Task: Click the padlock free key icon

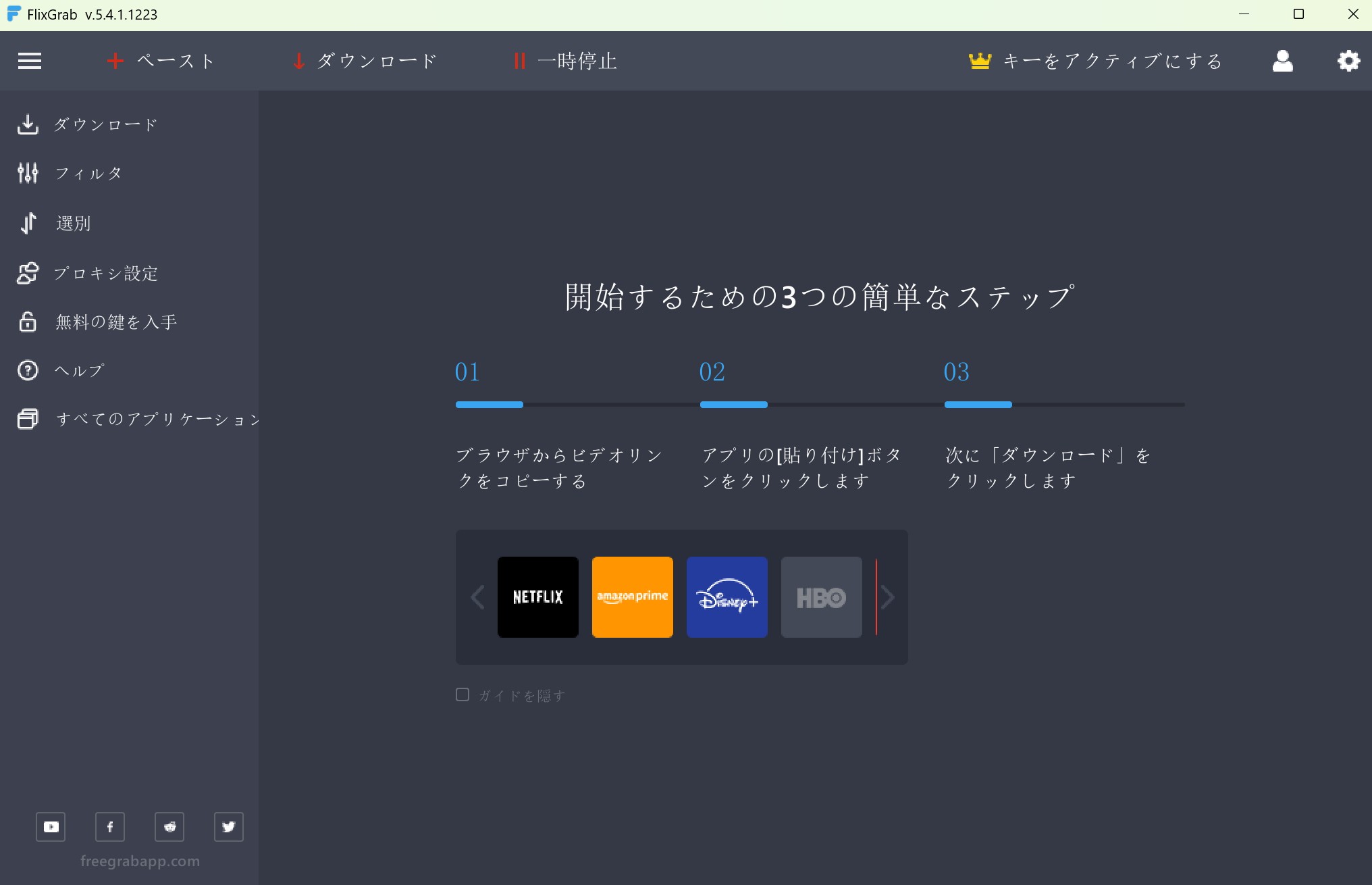Action: pos(28,322)
